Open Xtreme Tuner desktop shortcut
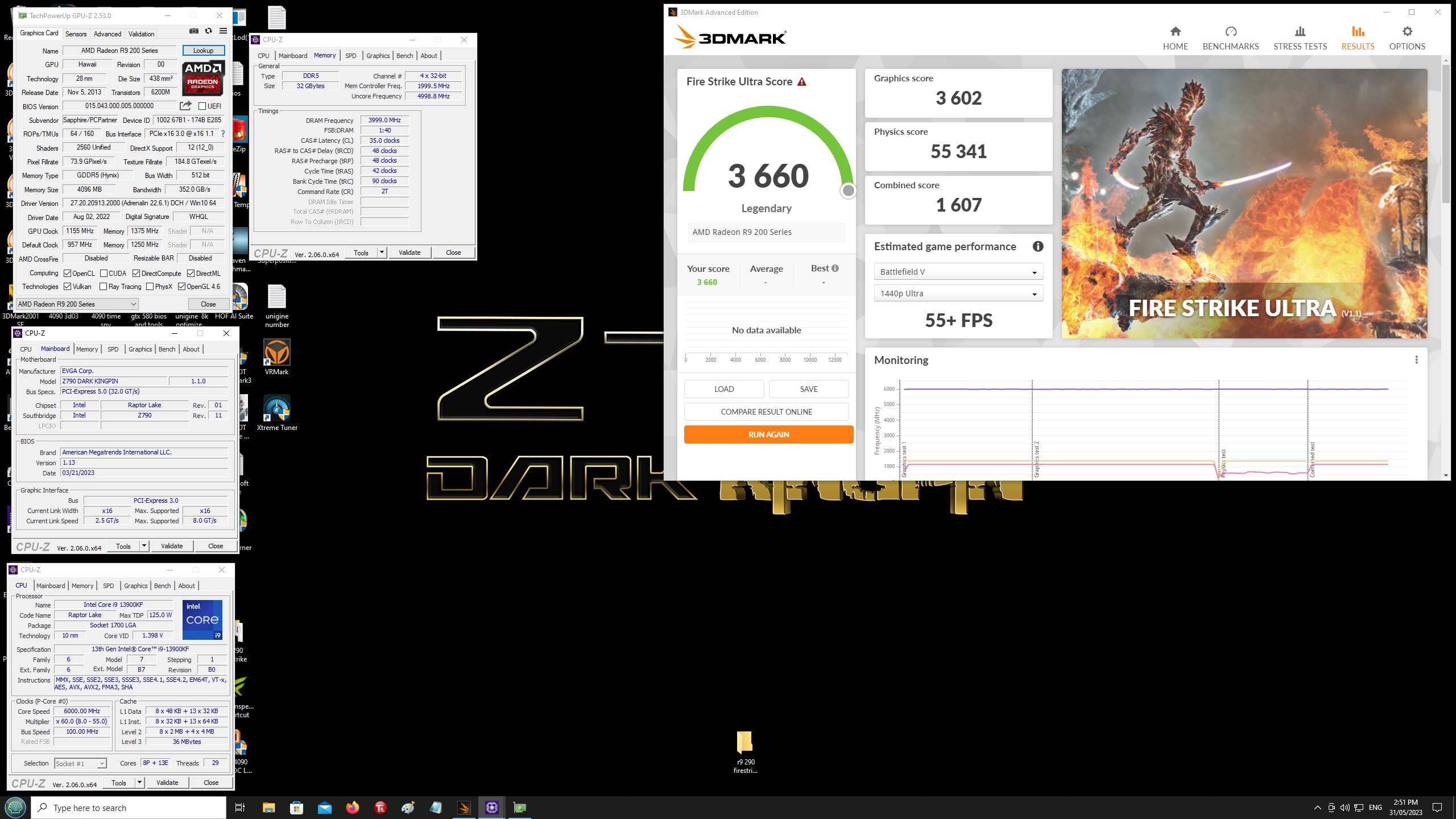The width and height of the screenshot is (1456, 819). pos(277,413)
